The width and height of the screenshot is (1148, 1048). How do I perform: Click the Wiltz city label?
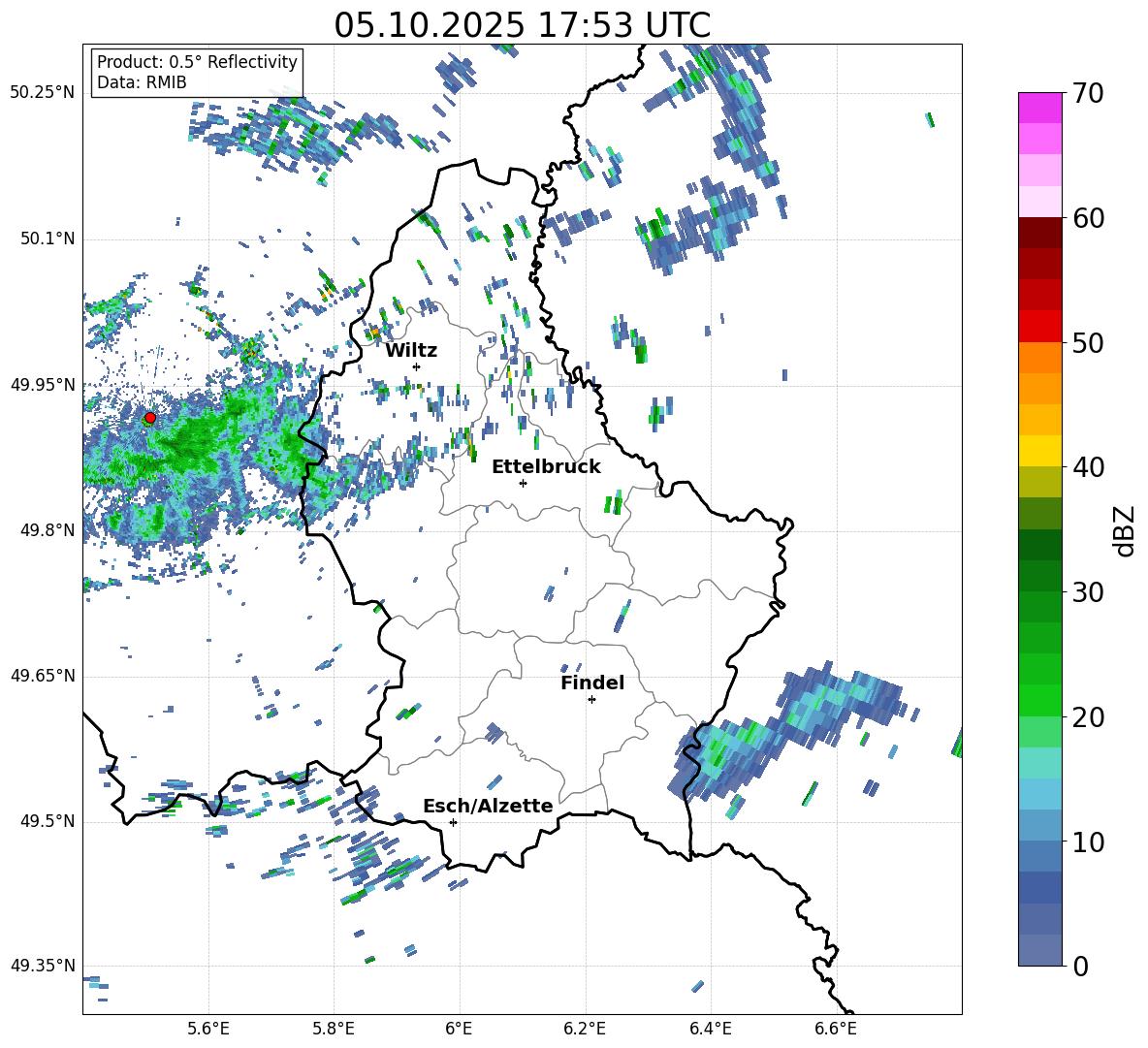click(411, 351)
